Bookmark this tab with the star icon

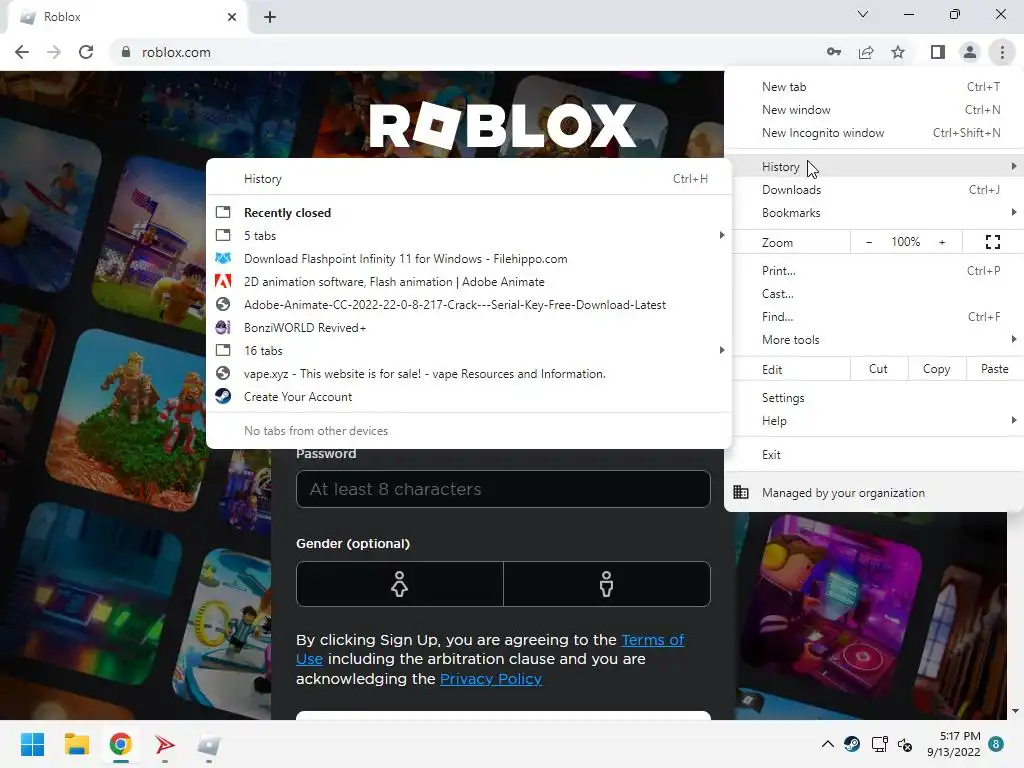(898, 52)
